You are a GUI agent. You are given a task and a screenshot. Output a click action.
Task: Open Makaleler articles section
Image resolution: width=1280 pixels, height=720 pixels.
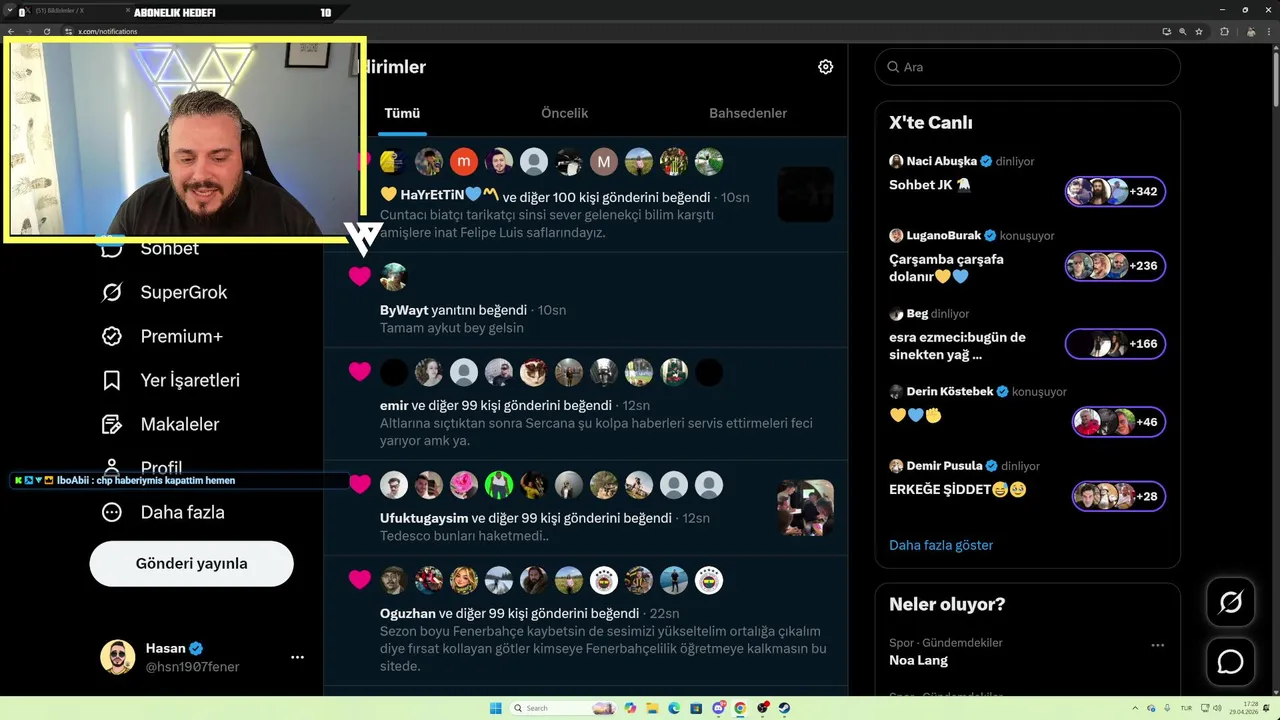coord(160,424)
